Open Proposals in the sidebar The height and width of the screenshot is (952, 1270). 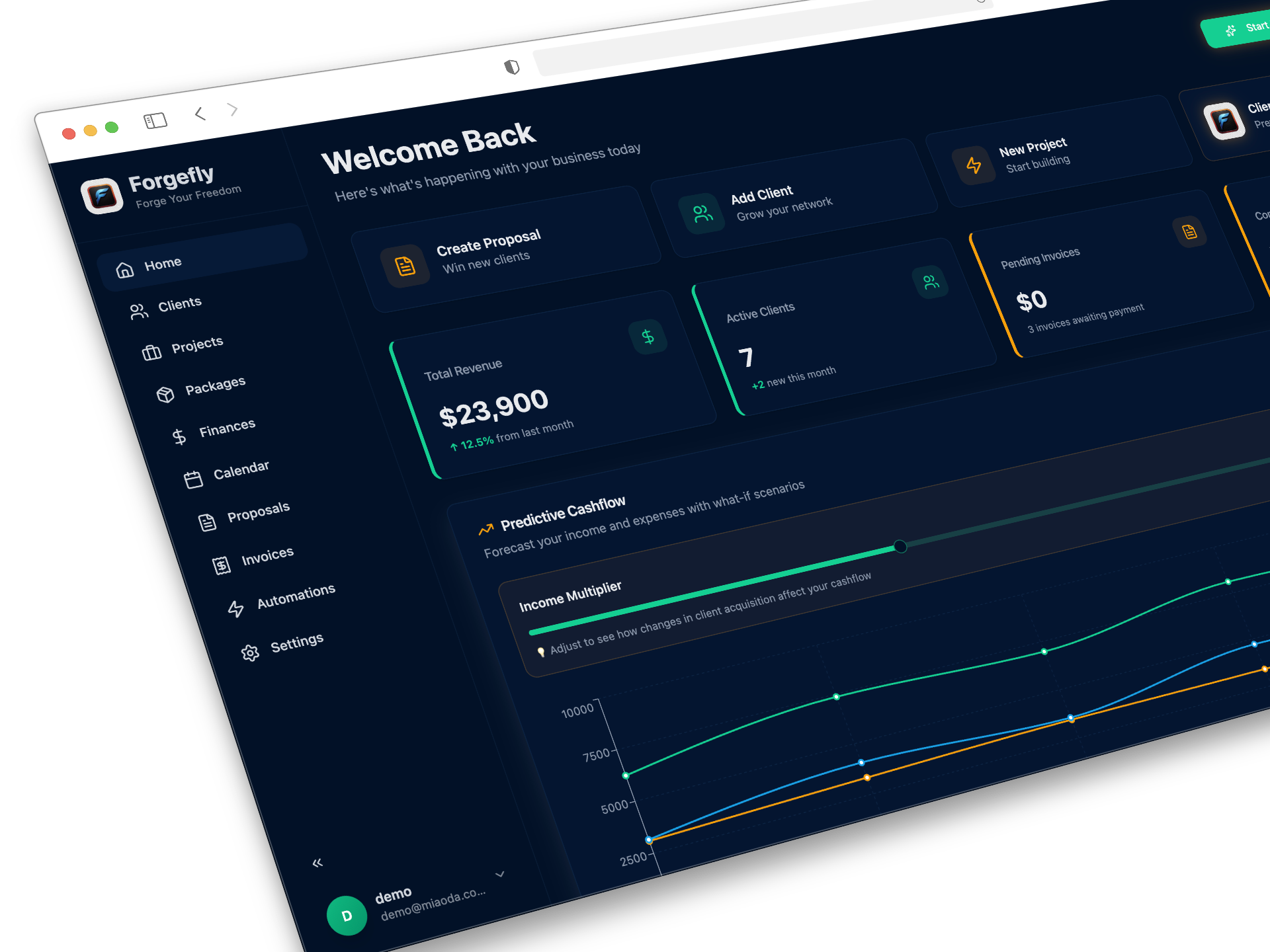coord(258,512)
